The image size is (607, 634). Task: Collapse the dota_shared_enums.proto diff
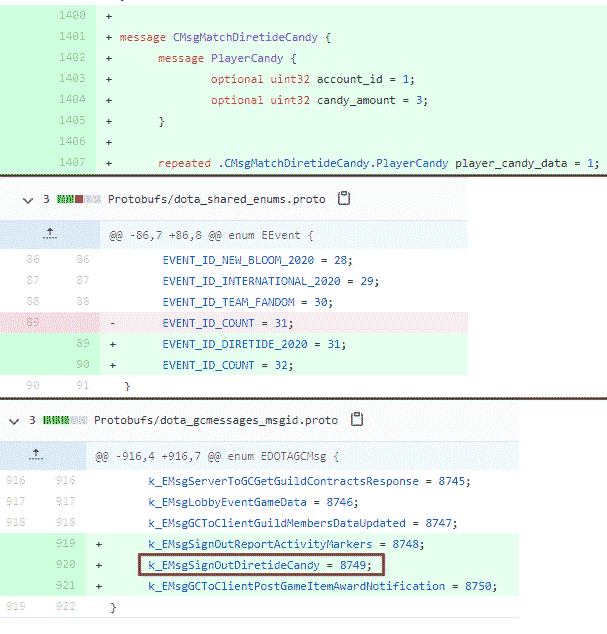(27, 200)
